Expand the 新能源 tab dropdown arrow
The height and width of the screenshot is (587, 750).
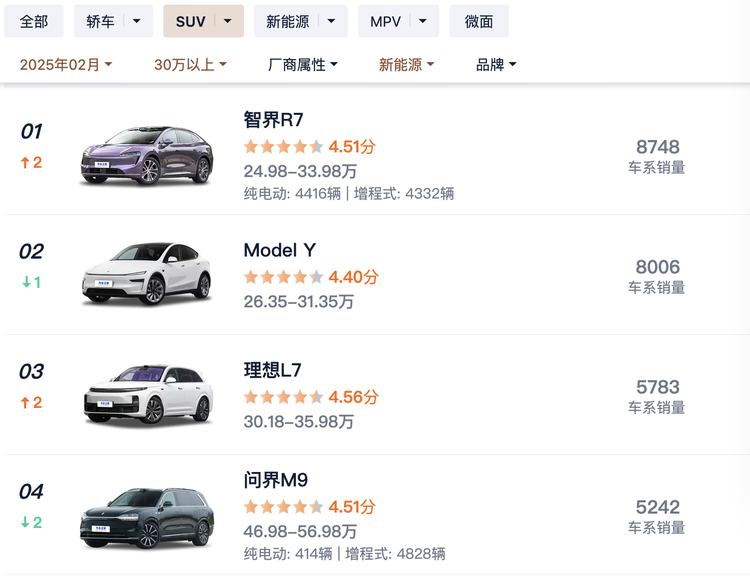(333, 21)
